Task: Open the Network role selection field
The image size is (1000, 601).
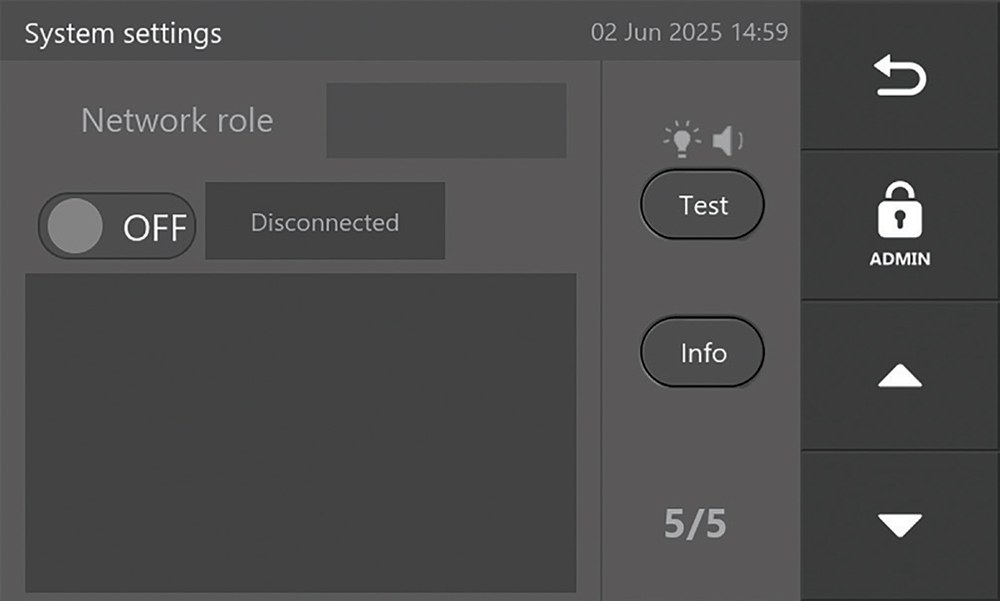Action: click(446, 121)
